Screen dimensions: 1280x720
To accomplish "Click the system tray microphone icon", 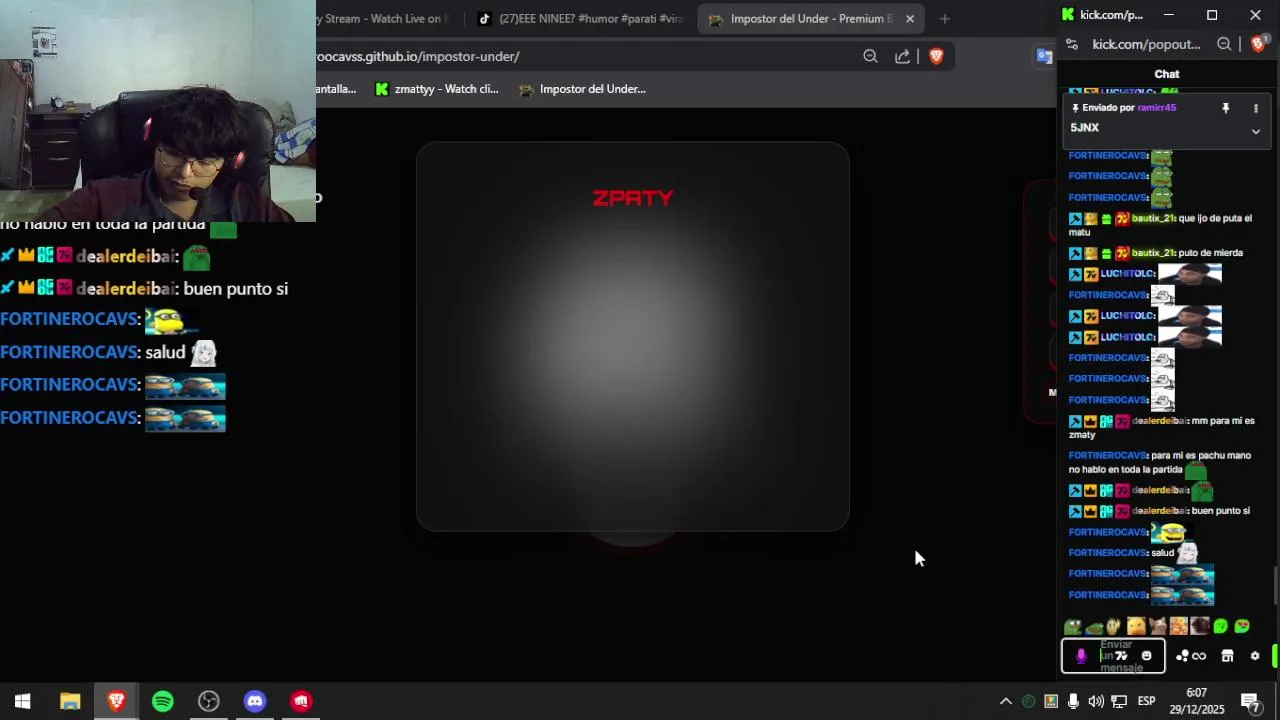I will tap(1073, 701).
